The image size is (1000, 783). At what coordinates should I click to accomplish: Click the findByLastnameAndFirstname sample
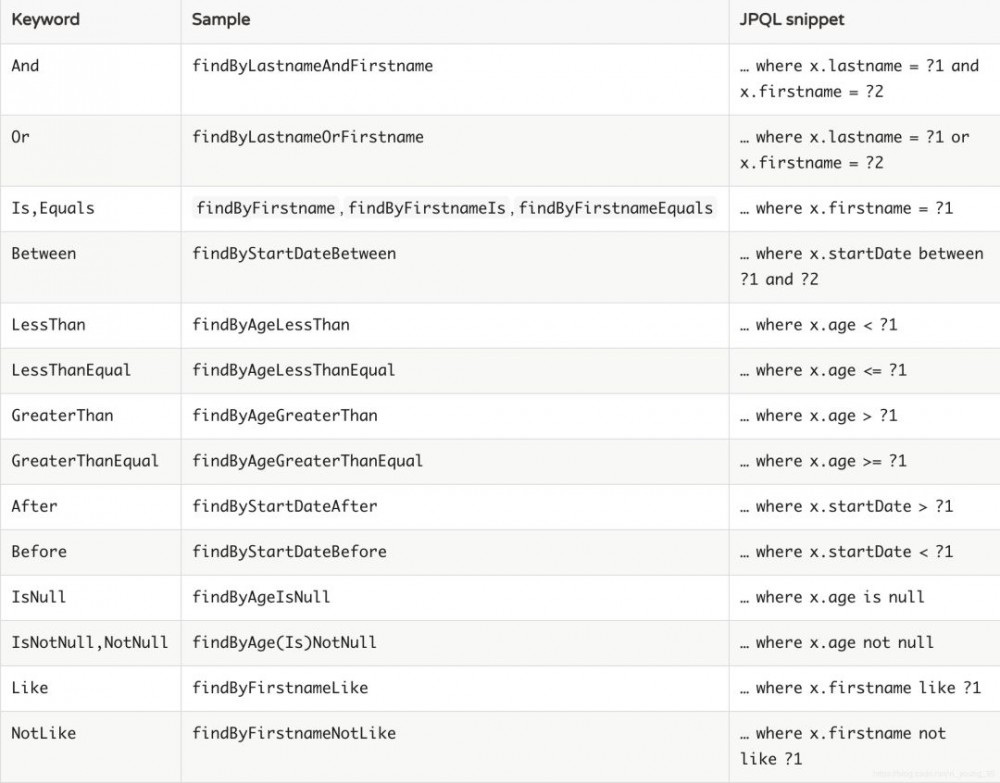coord(314,66)
